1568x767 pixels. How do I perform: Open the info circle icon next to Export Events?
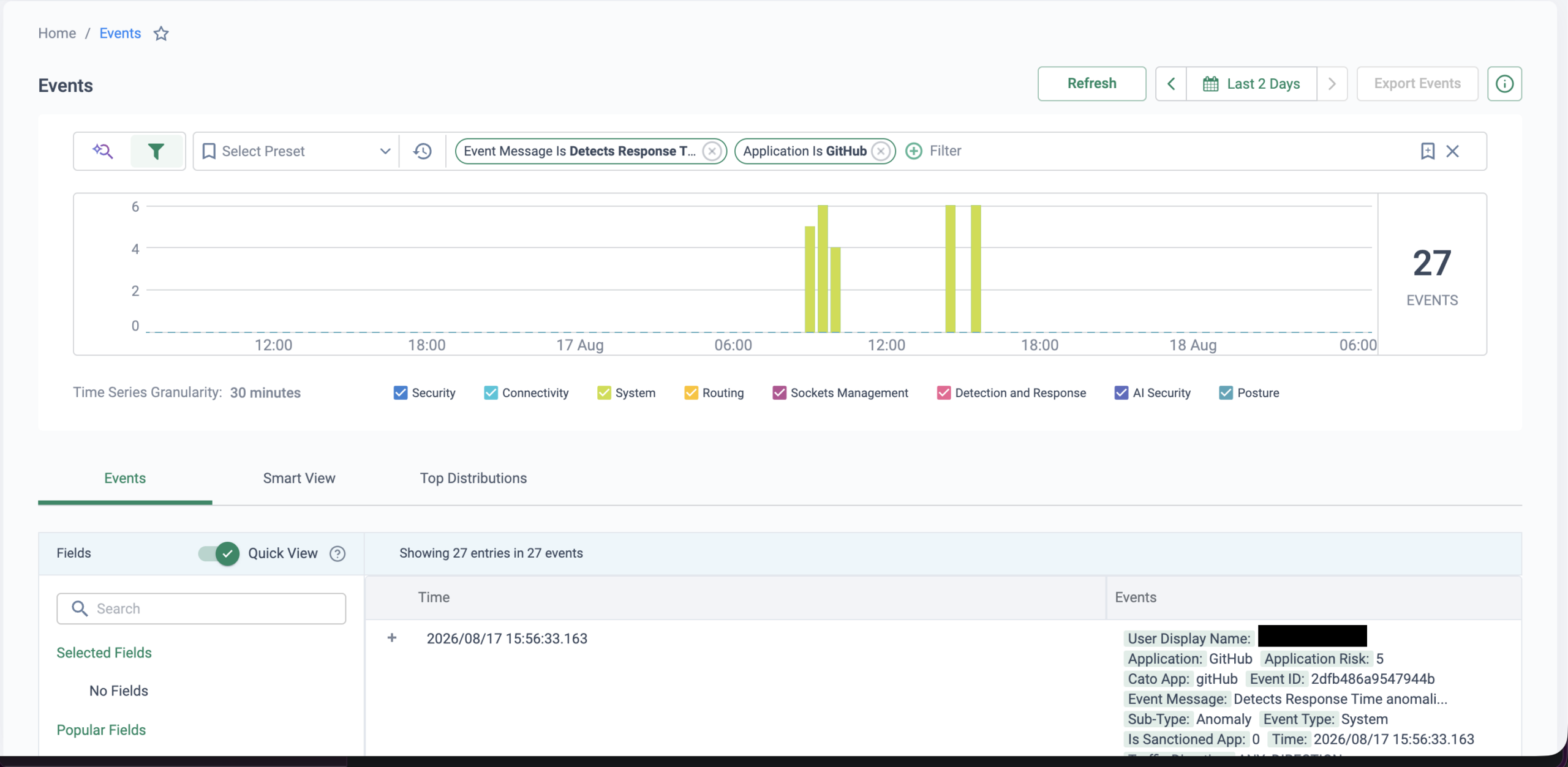click(x=1504, y=84)
